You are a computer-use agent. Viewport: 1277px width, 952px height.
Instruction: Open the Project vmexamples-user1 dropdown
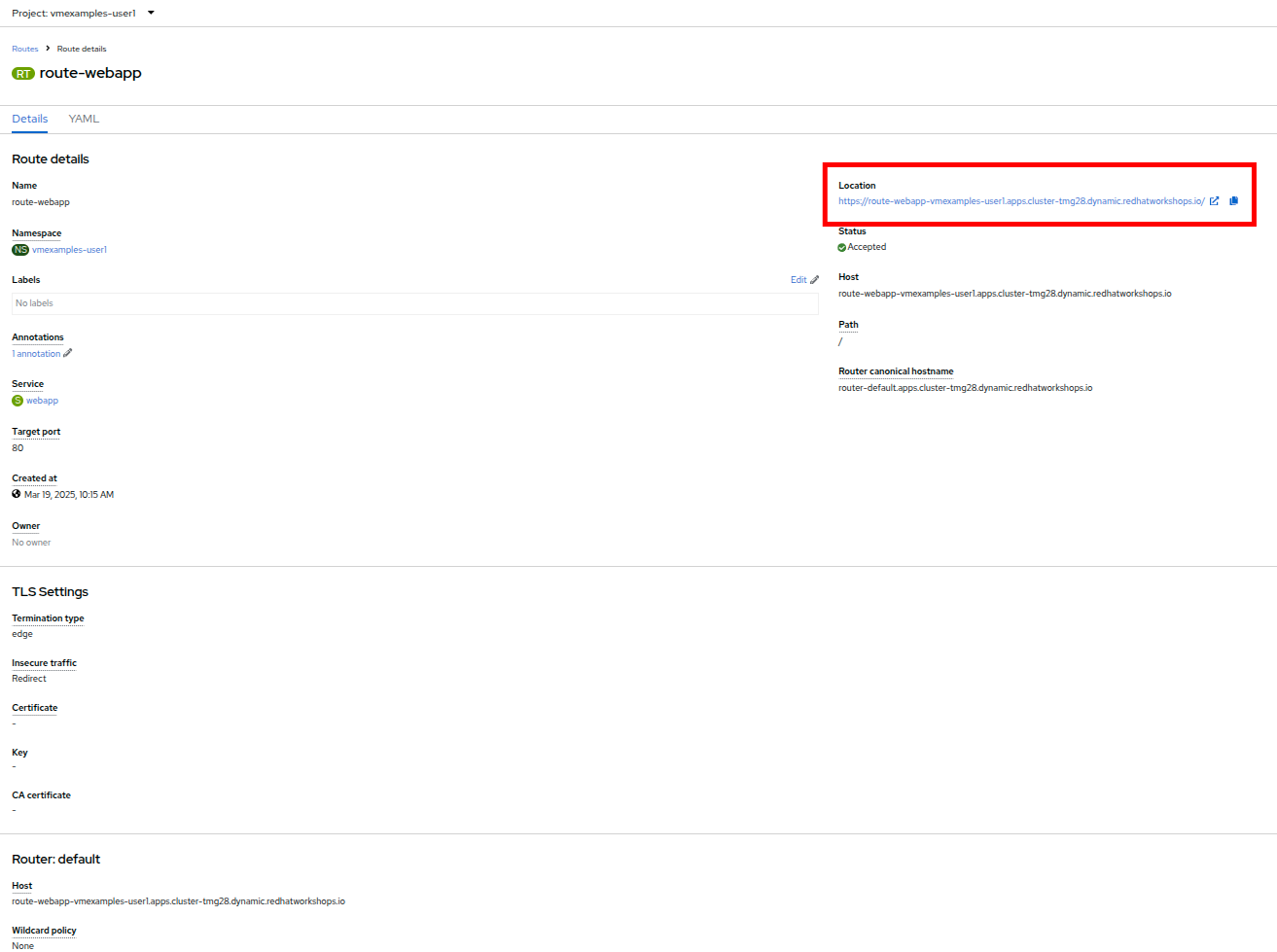[x=83, y=14]
